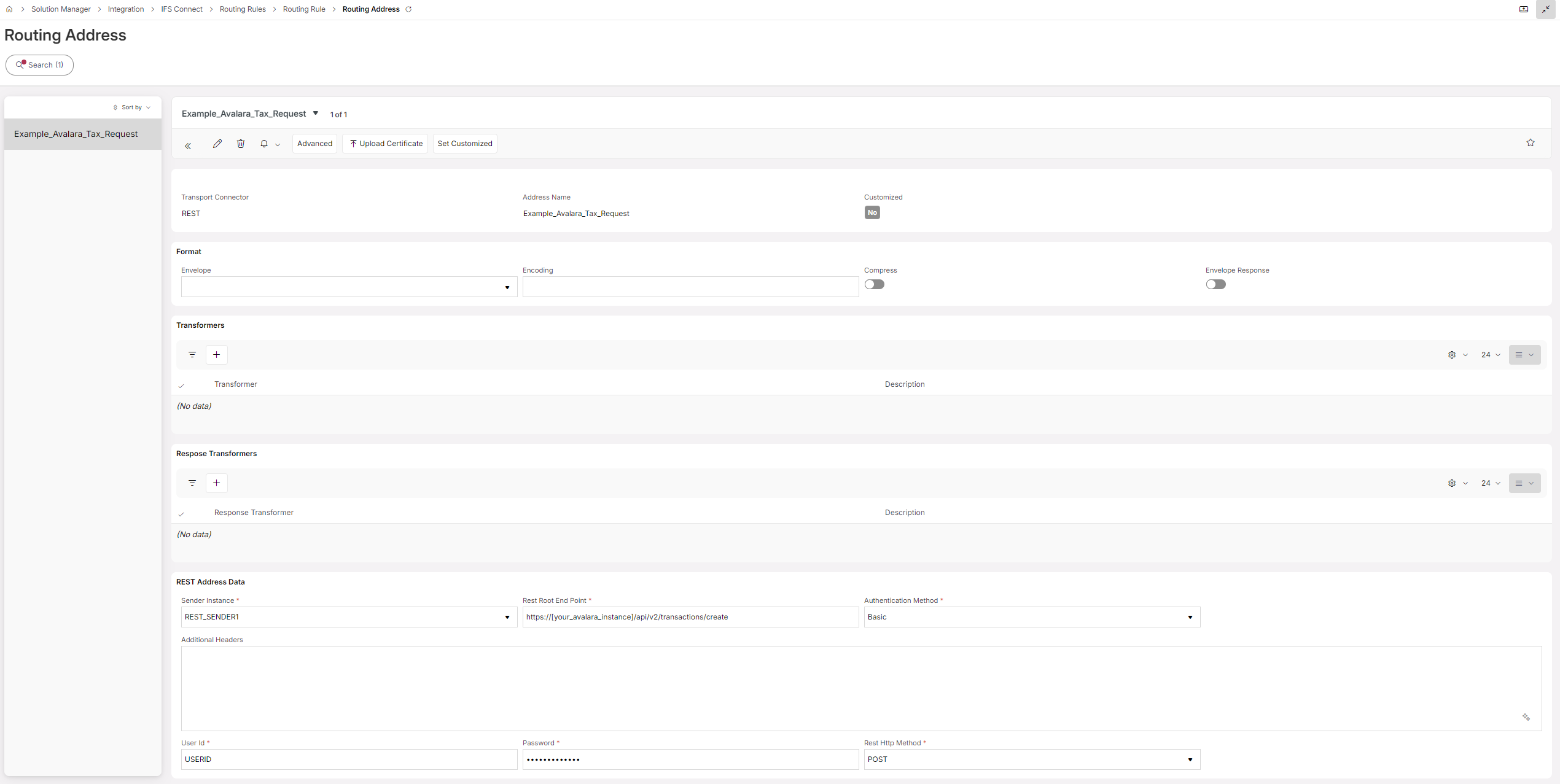
Task: Go to Integration breadcrumb
Action: (126, 9)
